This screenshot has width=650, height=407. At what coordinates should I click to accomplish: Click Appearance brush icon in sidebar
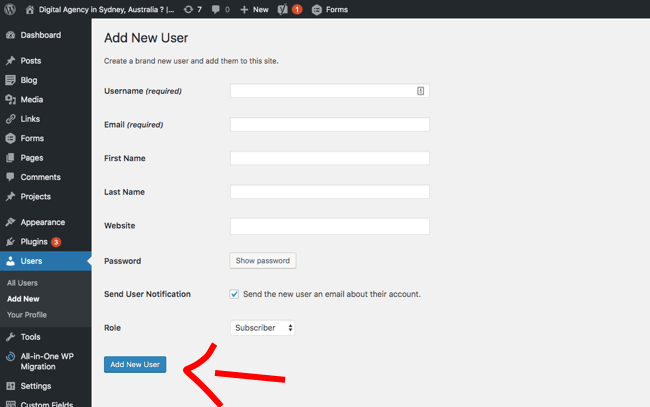pyautogui.click(x=10, y=222)
